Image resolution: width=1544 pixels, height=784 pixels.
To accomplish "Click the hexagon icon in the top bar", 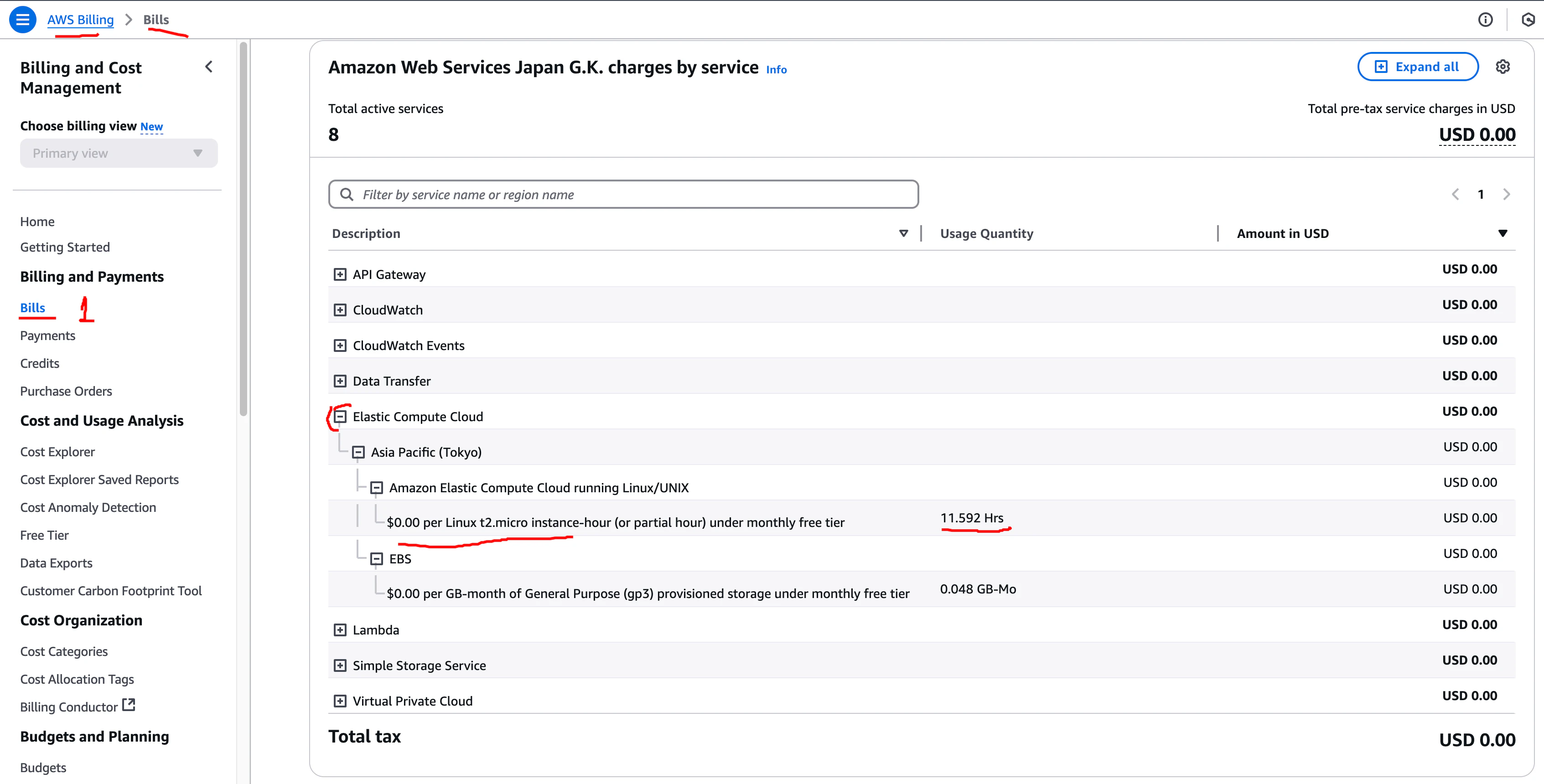I will (x=1528, y=20).
